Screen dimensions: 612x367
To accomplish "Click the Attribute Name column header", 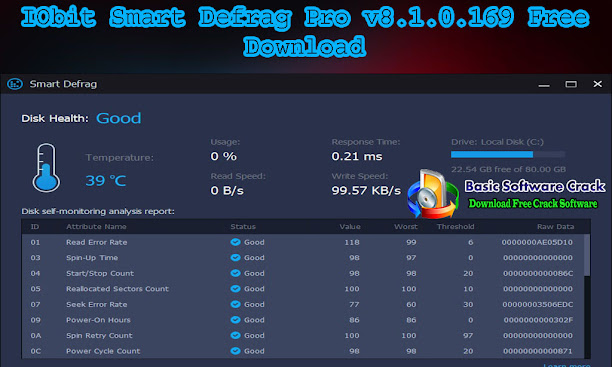I will click(96, 226).
